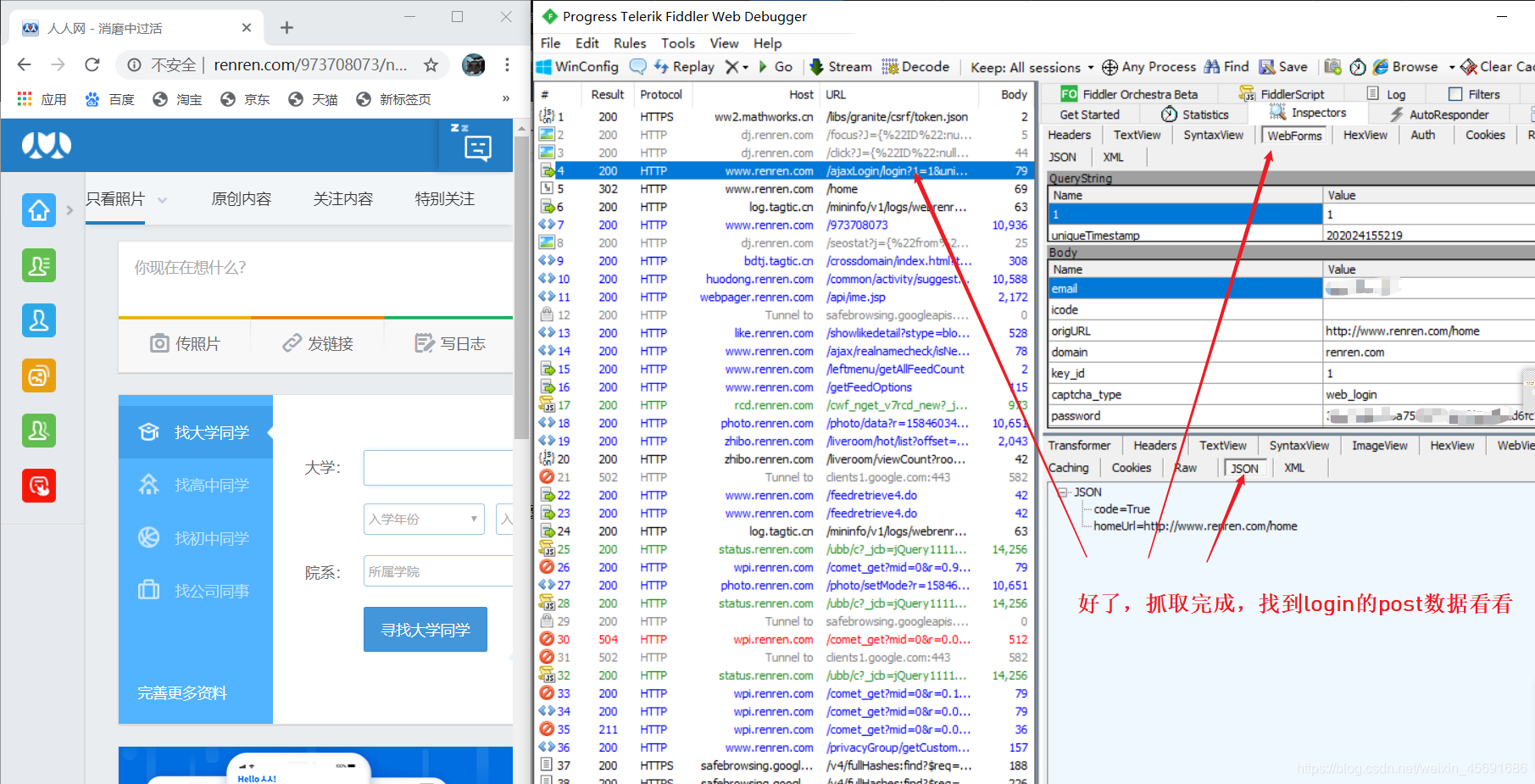Click the blue home sidebar icon
This screenshot has height=784, width=1535.
[39, 210]
